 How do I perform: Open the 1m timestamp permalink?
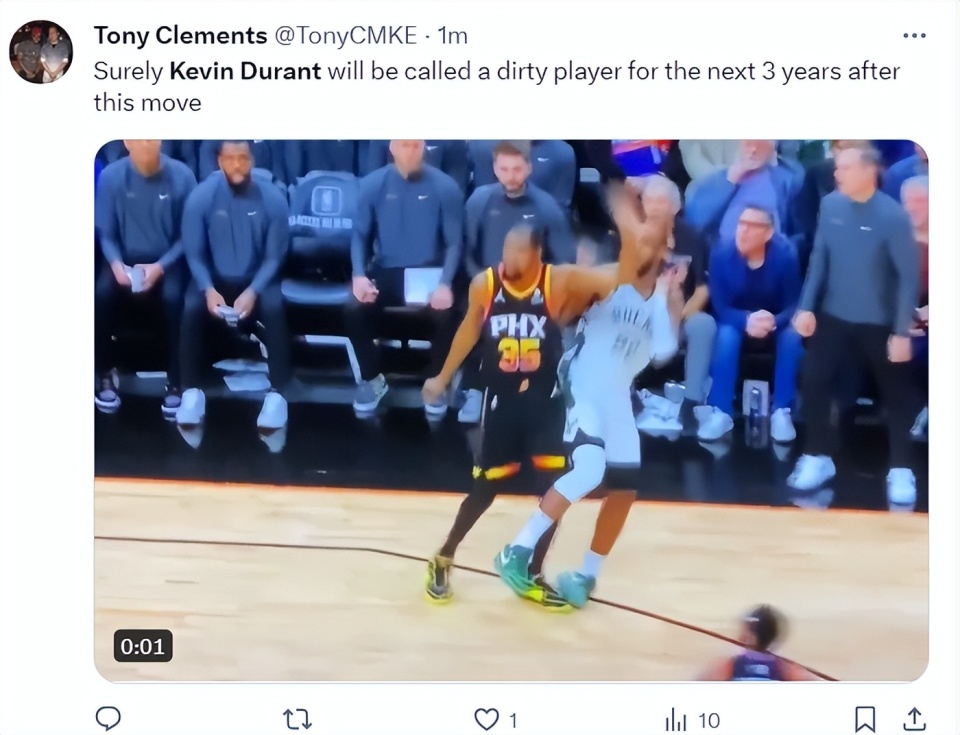pyautogui.click(x=453, y=36)
